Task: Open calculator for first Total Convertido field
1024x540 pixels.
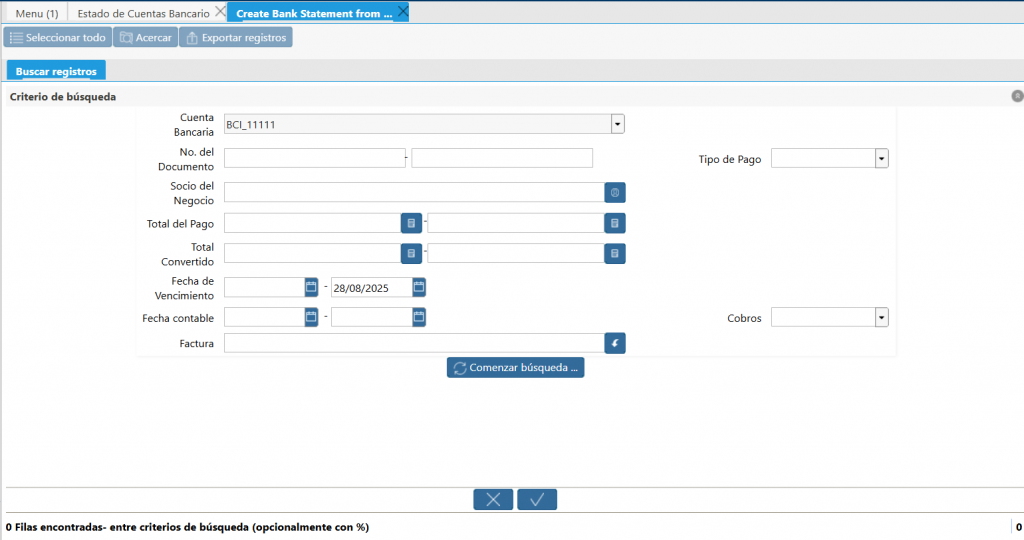Action: [x=411, y=254]
